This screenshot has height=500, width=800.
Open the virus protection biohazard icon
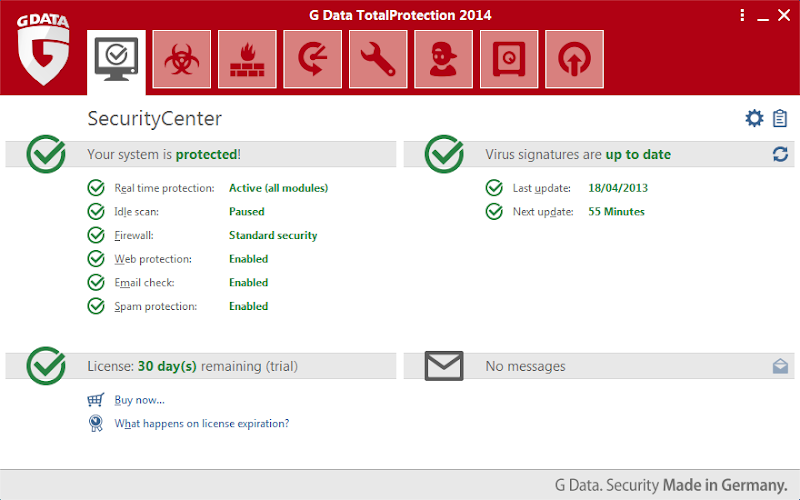(182, 59)
